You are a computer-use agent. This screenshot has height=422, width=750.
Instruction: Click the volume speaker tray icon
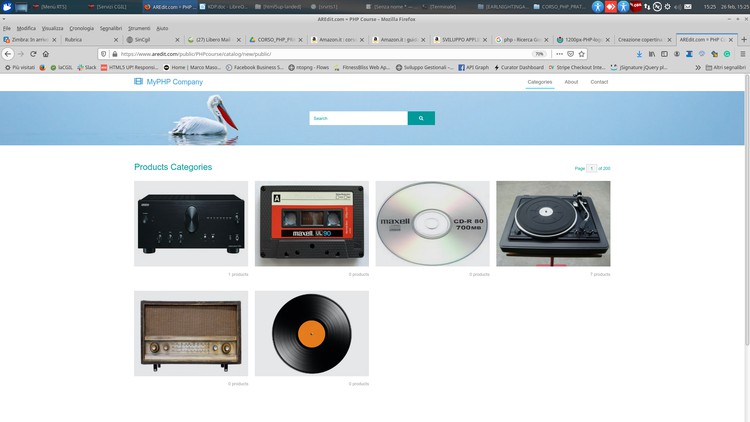(677, 7)
